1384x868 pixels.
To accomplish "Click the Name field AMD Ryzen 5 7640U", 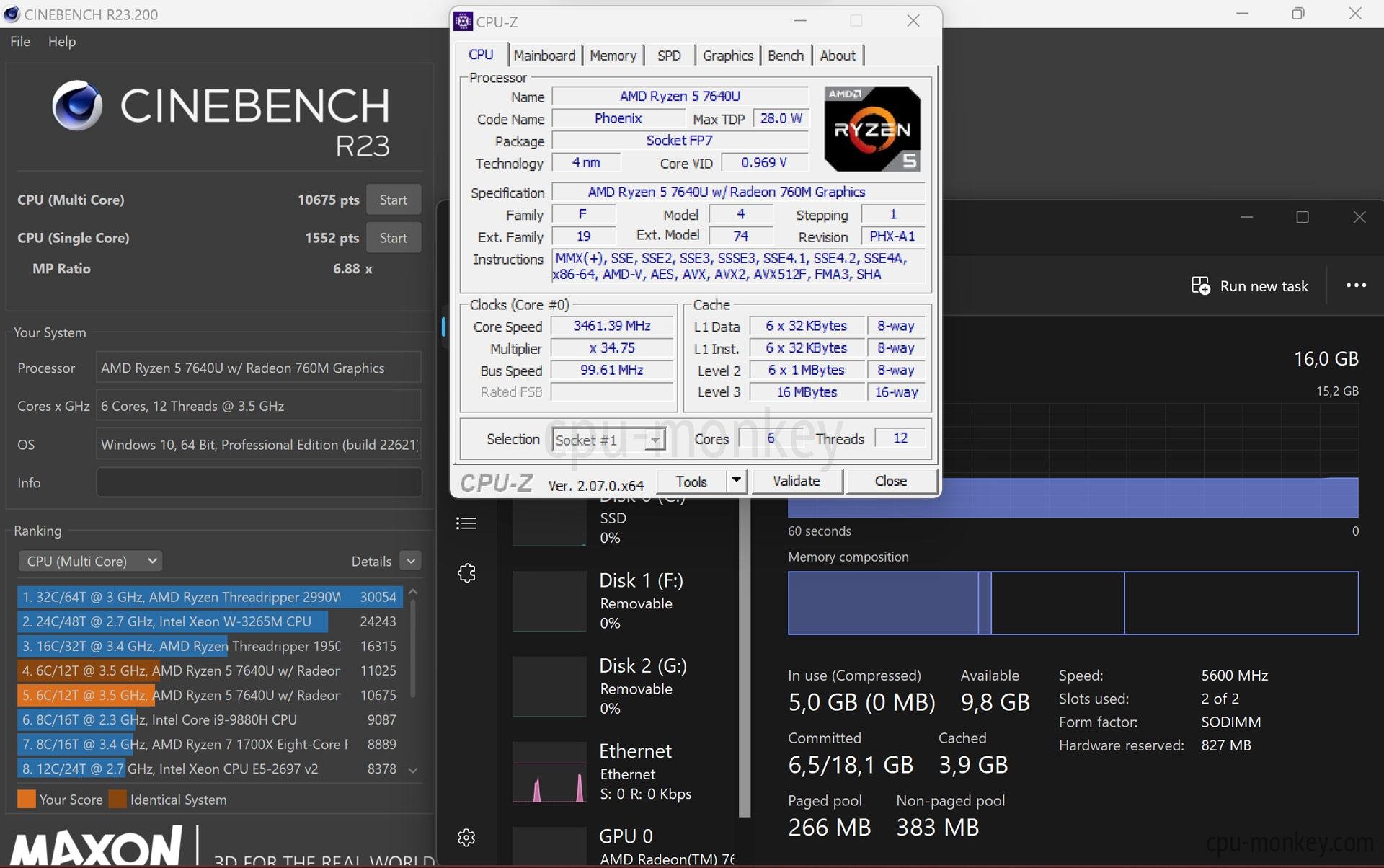I will pos(680,96).
